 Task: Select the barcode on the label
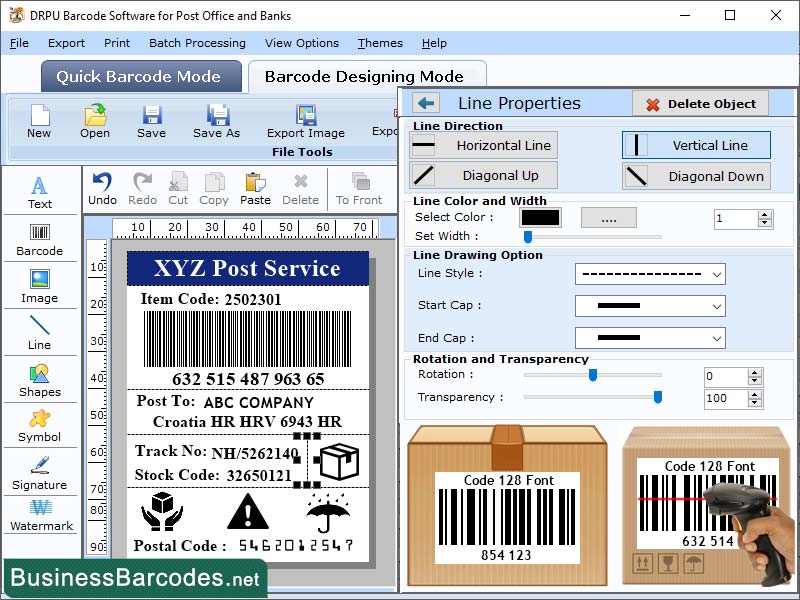247,339
